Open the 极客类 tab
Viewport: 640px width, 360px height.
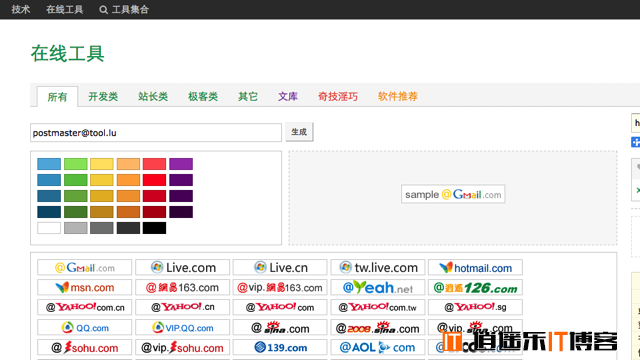[x=203, y=96]
